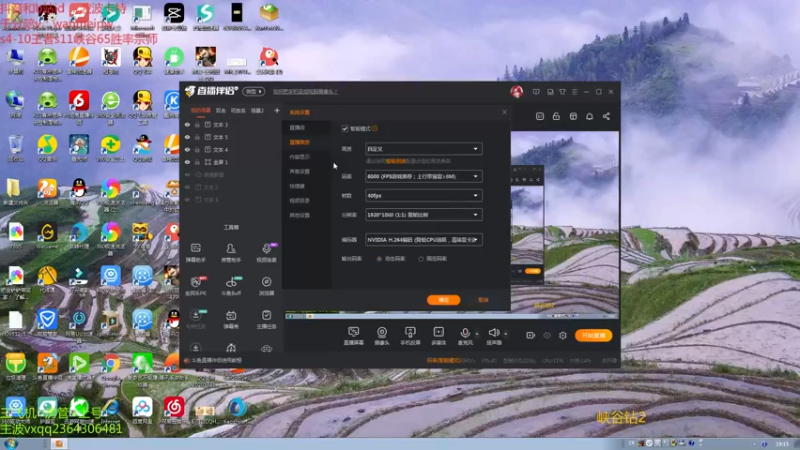The width and height of the screenshot is (800, 450).
Task: Click the record video icon beside start button
Action: [530, 335]
